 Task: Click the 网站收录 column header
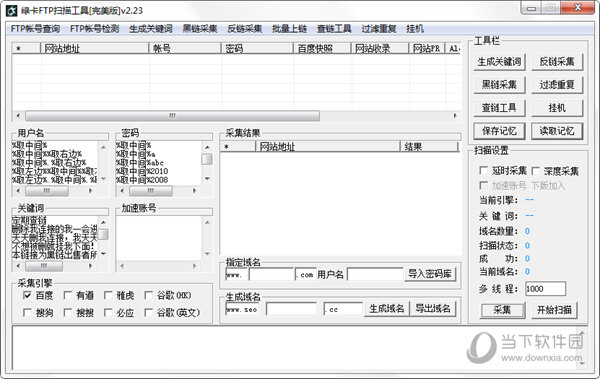coord(380,49)
